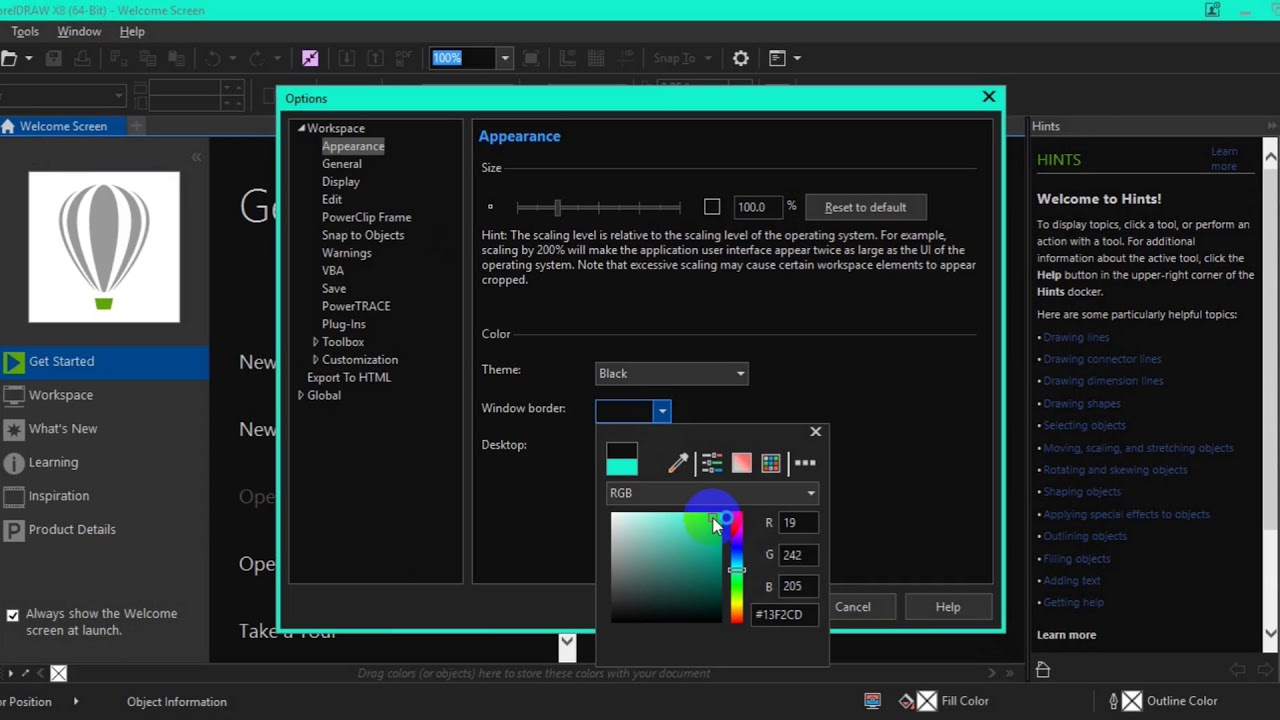Show color sliders in the color picker

[712, 462]
